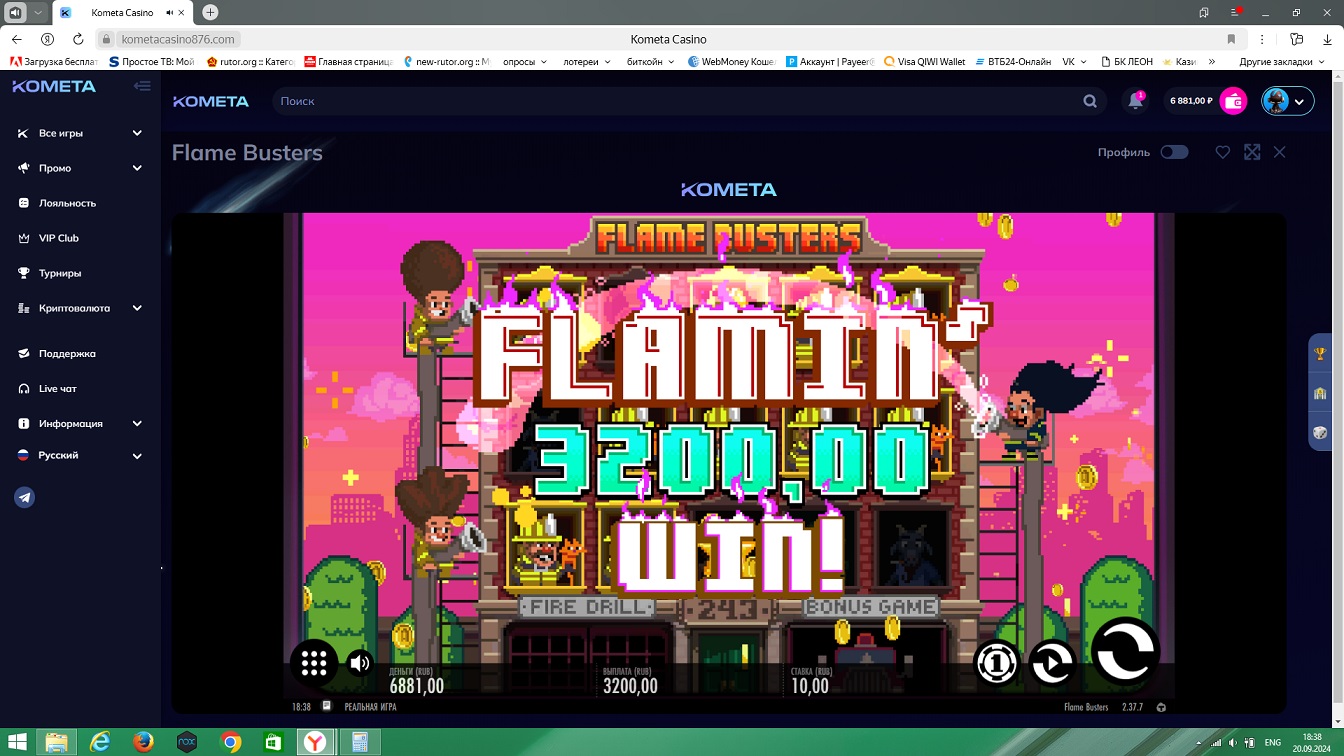Open the game menu grid button
Image resolution: width=1344 pixels, height=756 pixels.
314,662
